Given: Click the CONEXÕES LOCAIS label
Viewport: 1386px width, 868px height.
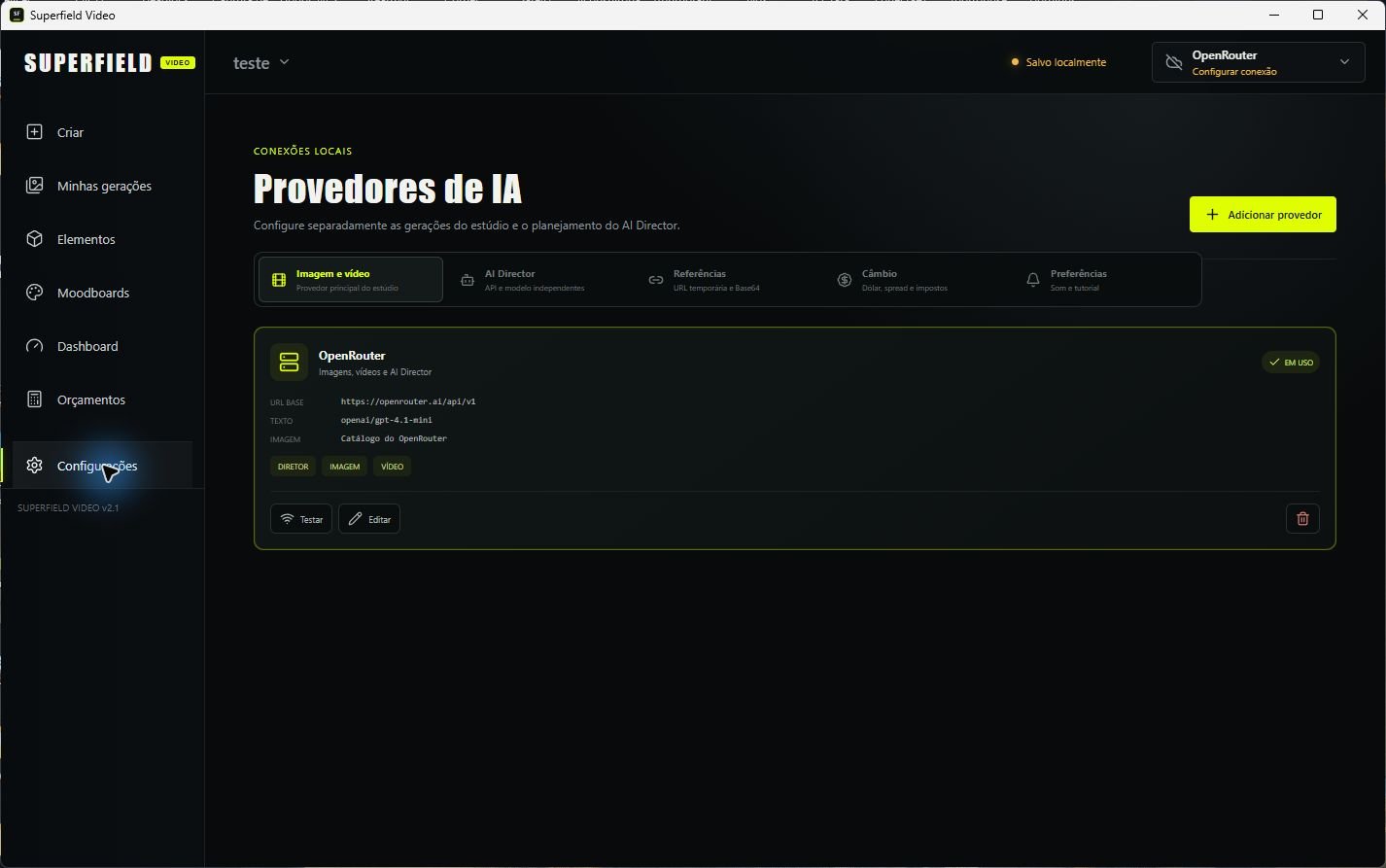Looking at the screenshot, I should coord(302,151).
